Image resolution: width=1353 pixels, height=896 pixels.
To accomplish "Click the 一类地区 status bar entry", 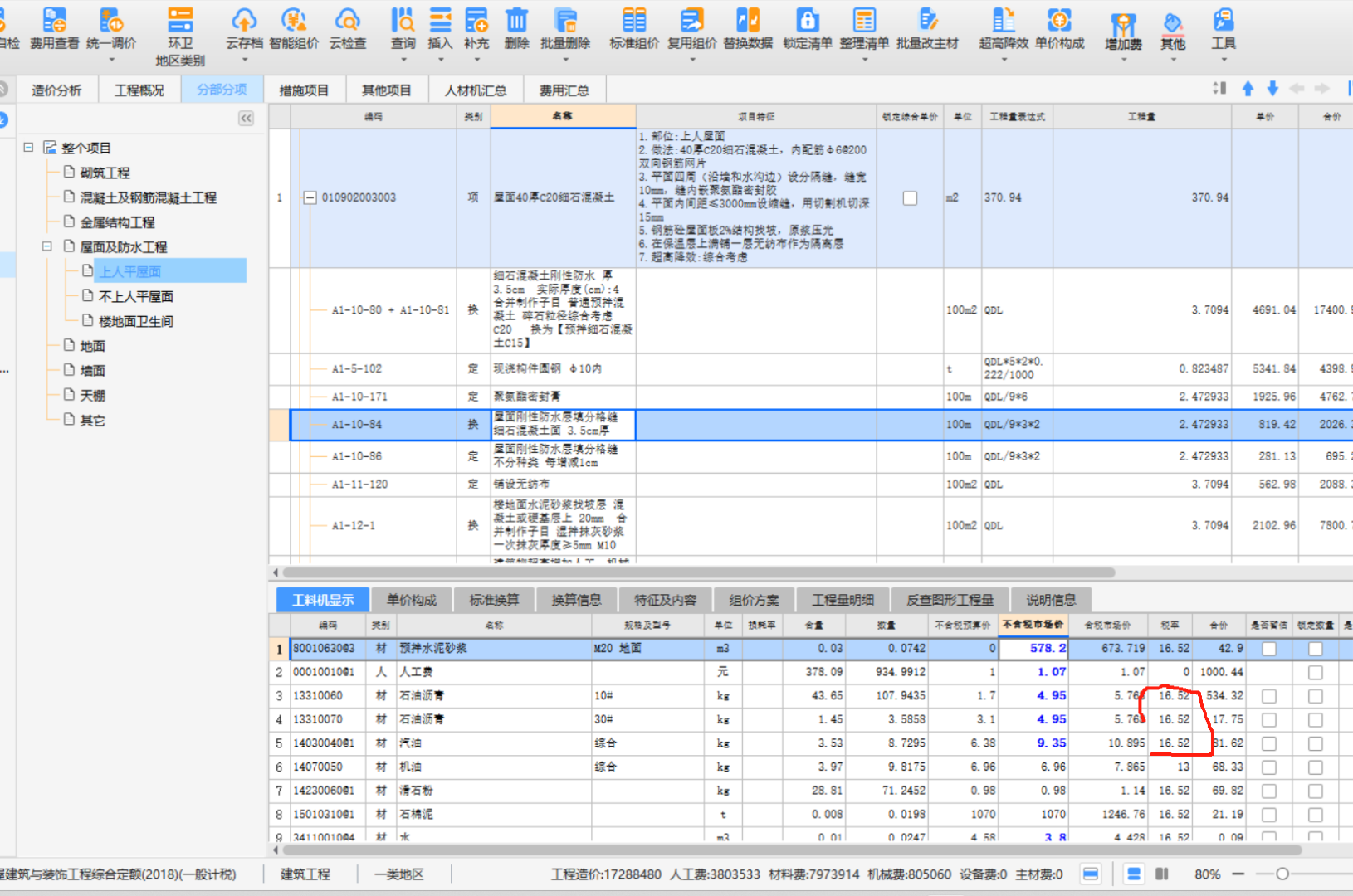I will [399, 874].
